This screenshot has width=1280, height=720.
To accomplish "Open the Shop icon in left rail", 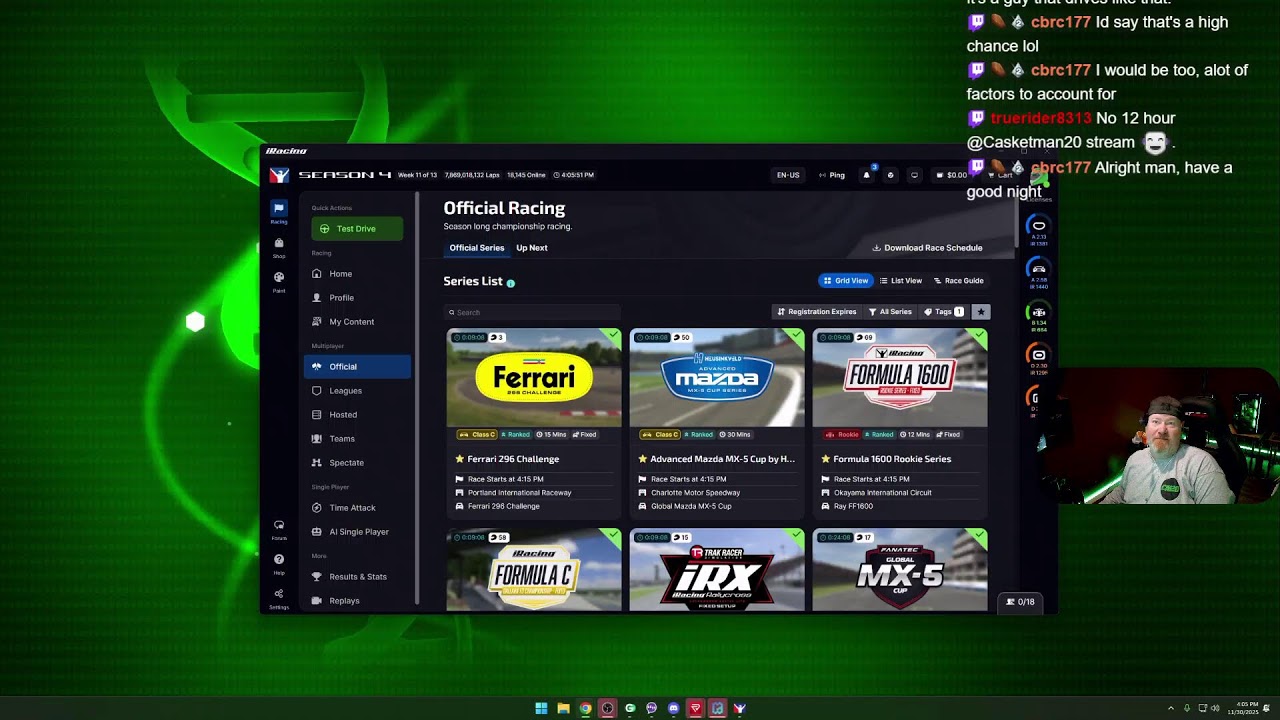I will point(279,247).
